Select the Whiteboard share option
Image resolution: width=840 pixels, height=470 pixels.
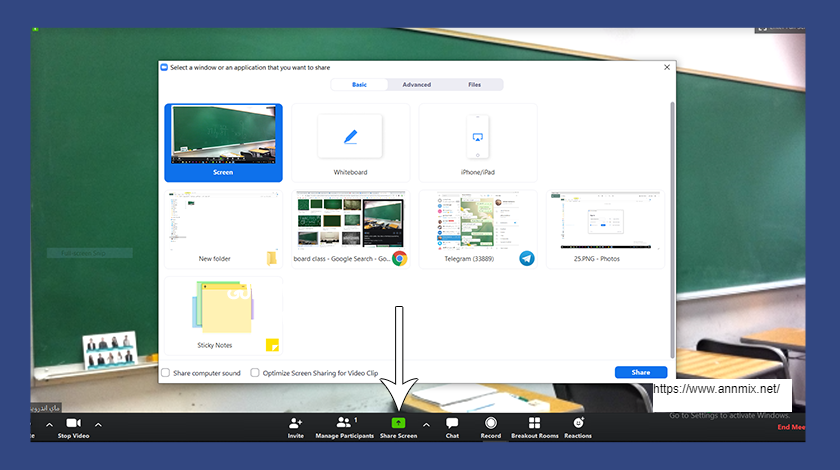click(x=350, y=143)
